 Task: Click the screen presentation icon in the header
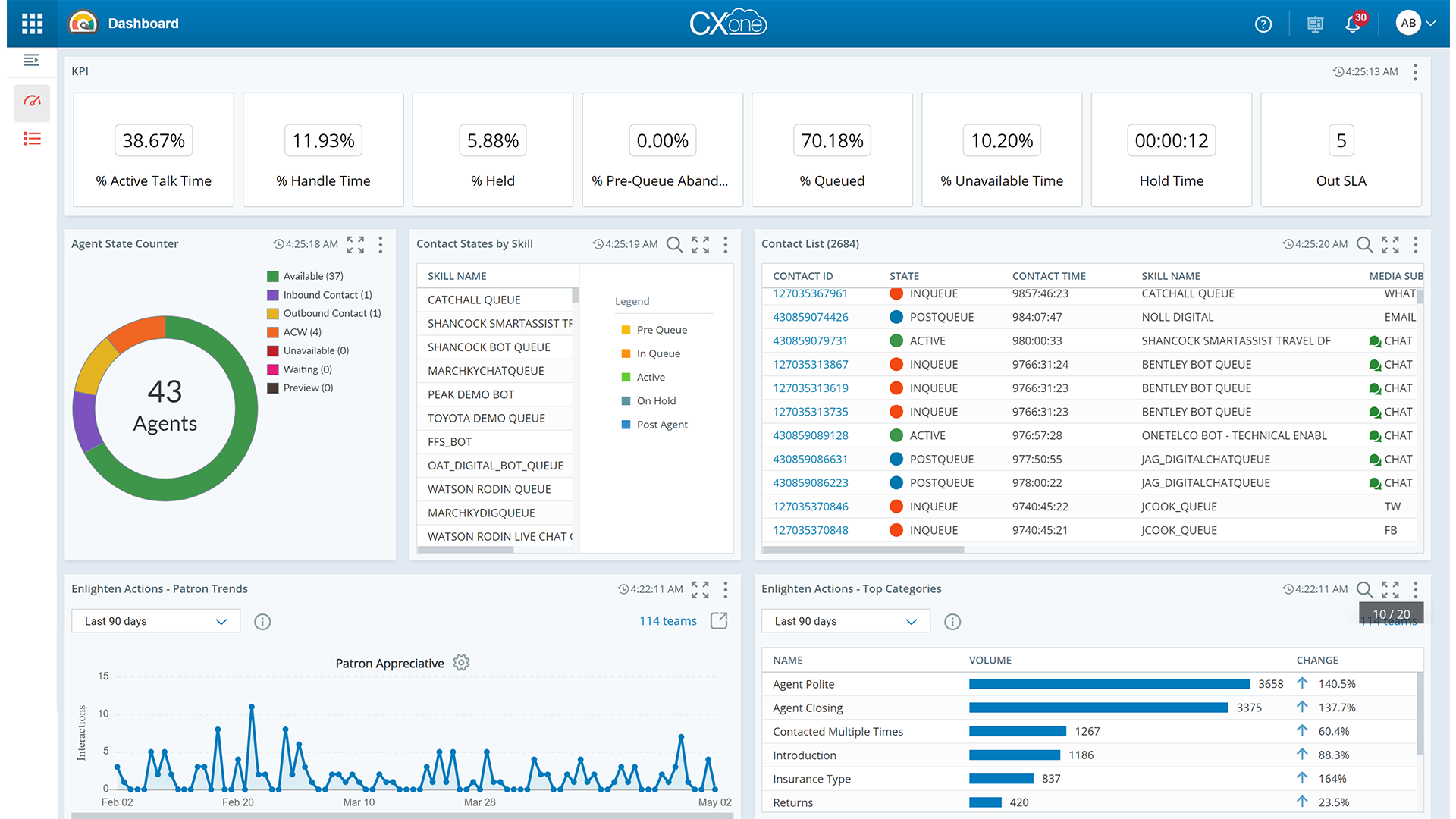click(1314, 24)
